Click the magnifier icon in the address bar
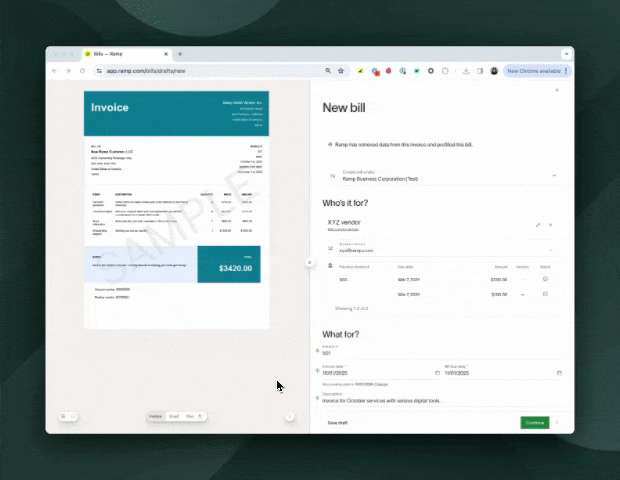Viewport: 620px width, 480px height. click(328, 71)
